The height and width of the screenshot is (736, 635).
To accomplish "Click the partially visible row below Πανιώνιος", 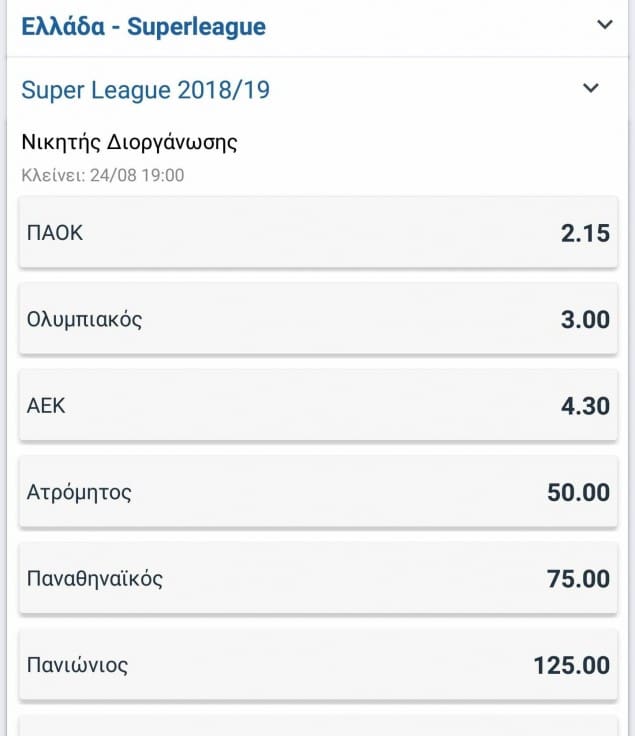I will pyautogui.click(x=317, y=726).
